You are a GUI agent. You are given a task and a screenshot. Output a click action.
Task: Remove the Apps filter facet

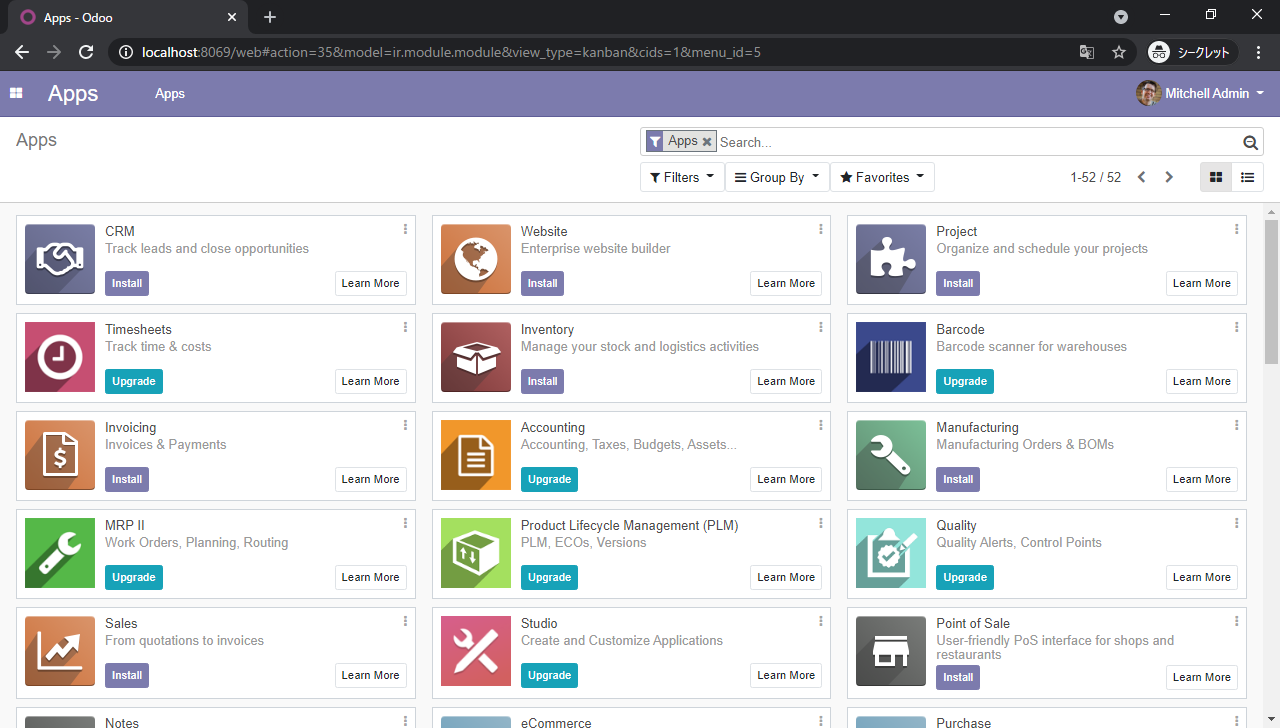[x=707, y=142]
